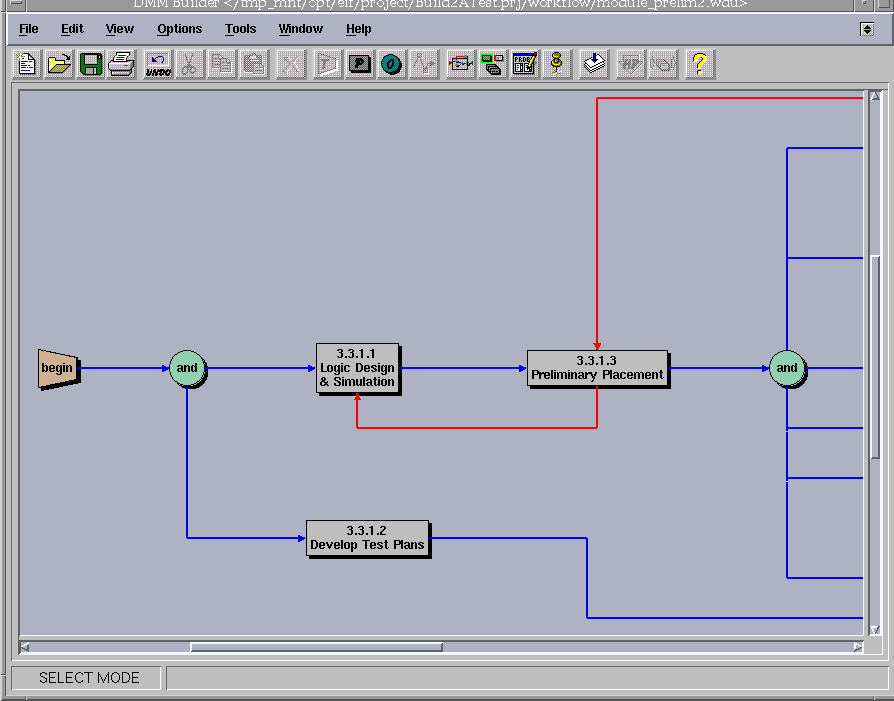Image resolution: width=894 pixels, height=701 pixels.
Task: Select the Logic Design & Simulation task box
Action: (358, 368)
